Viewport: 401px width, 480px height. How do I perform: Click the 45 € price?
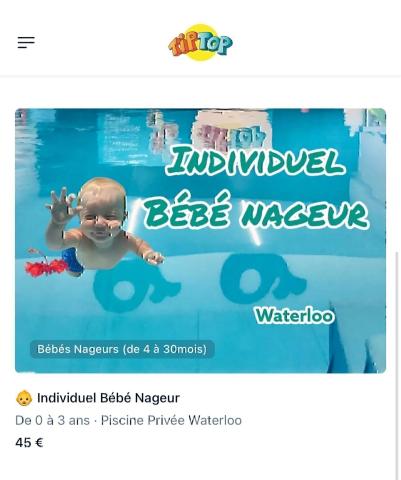[29, 443]
